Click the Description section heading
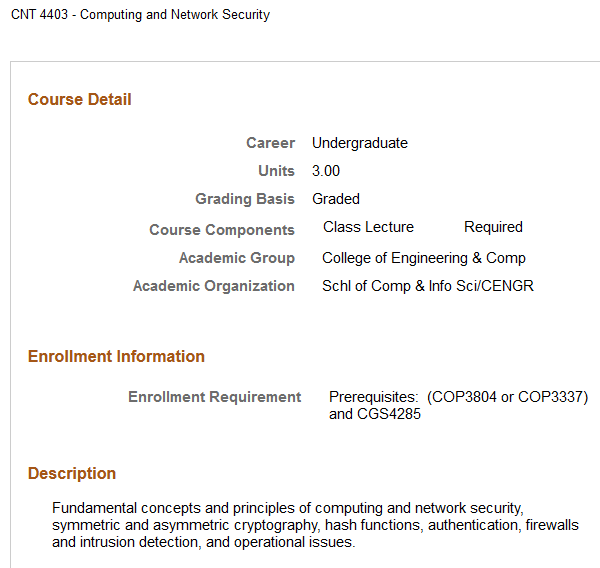The height and width of the screenshot is (568, 600). click(x=72, y=473)
